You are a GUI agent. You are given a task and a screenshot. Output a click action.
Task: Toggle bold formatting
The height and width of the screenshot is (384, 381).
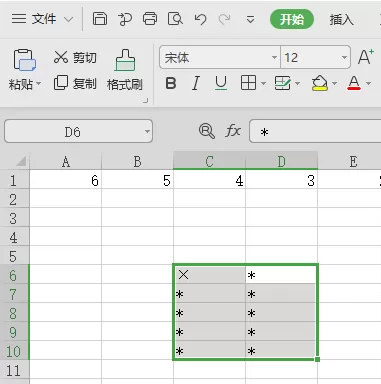click(171, 83)
